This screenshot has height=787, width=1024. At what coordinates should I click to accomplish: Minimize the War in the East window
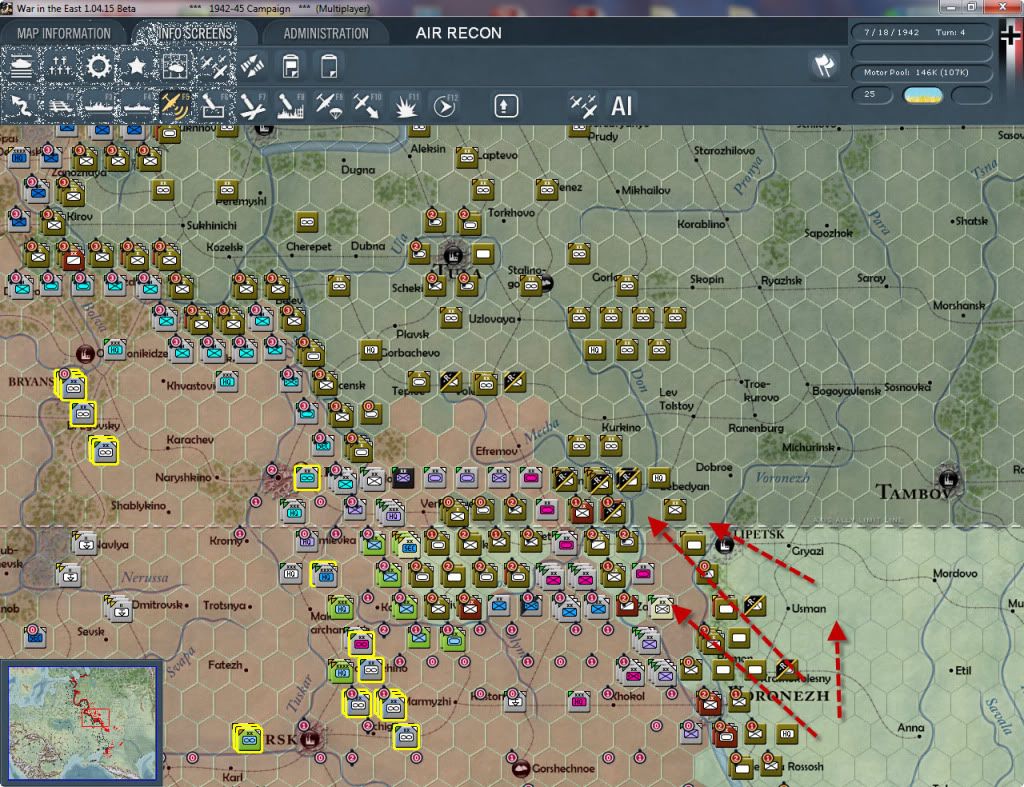tap(951, 7)
